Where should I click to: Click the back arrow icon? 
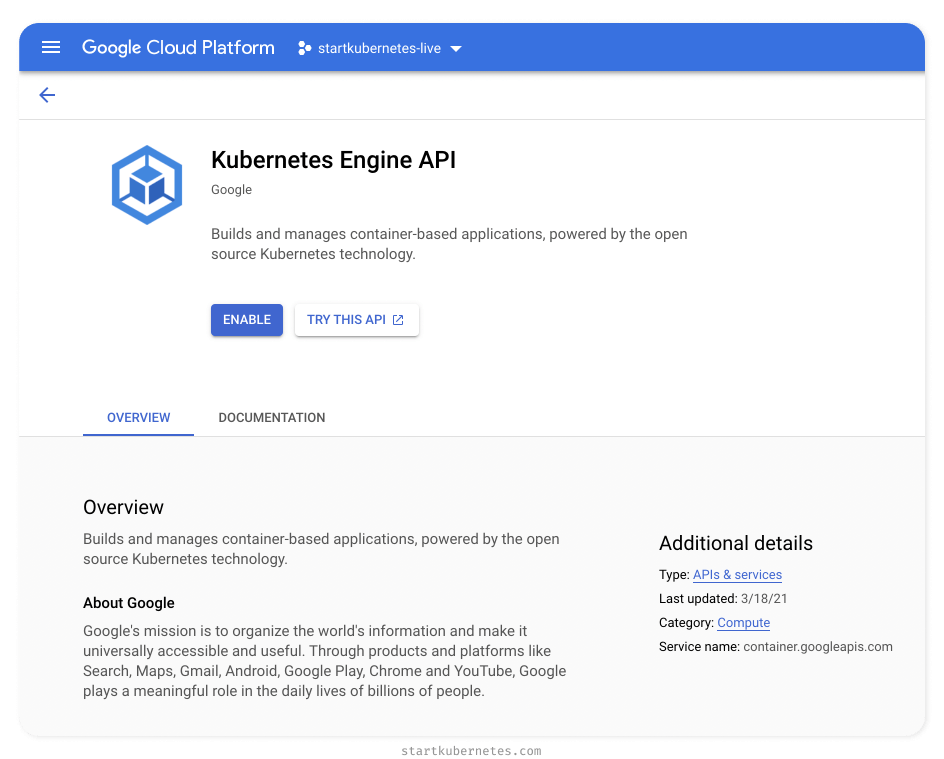click(x=47, y=95)
